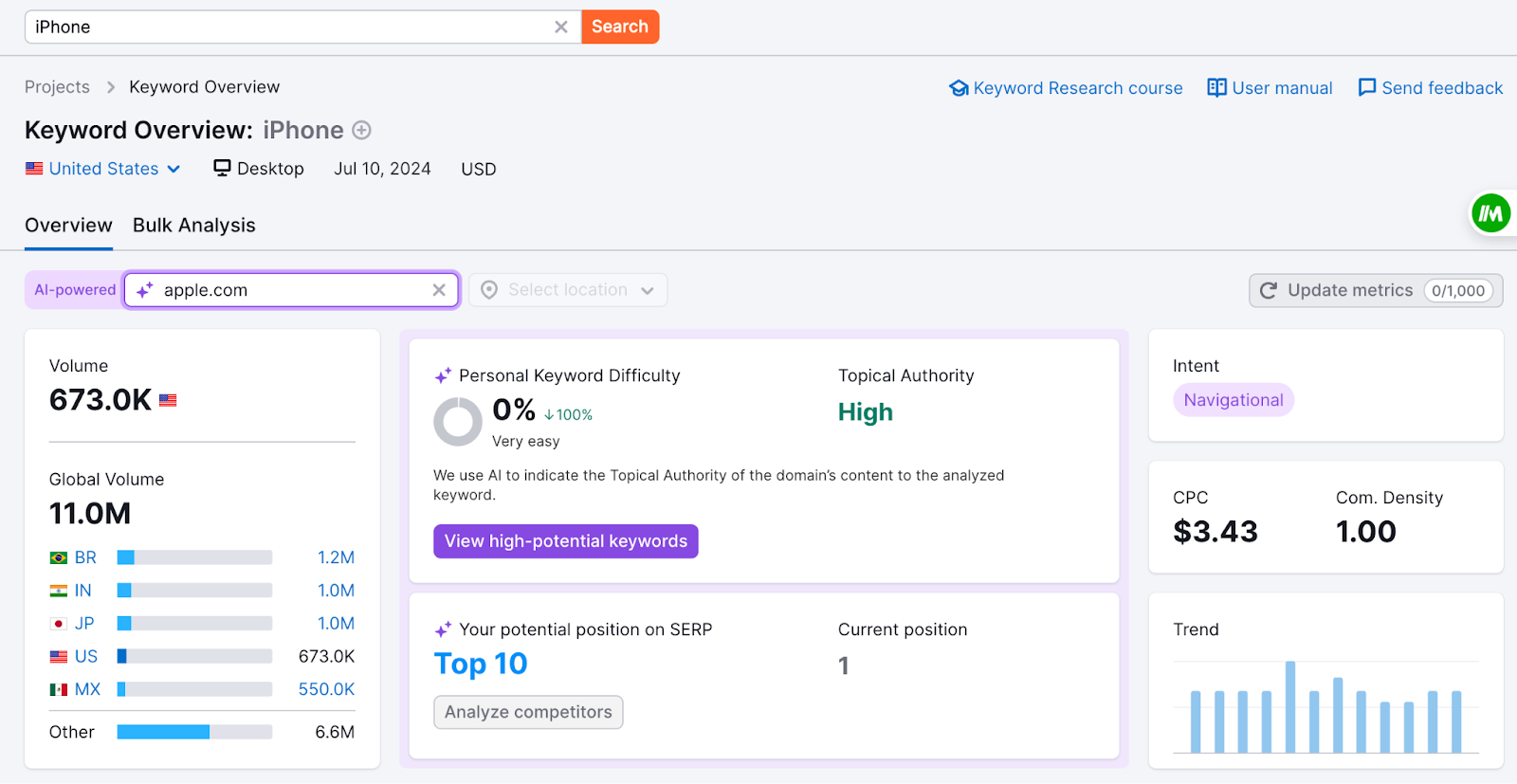Click the Desktop device monitor icon
Viewport: 1517px width, 784px height.
(223, 169)
